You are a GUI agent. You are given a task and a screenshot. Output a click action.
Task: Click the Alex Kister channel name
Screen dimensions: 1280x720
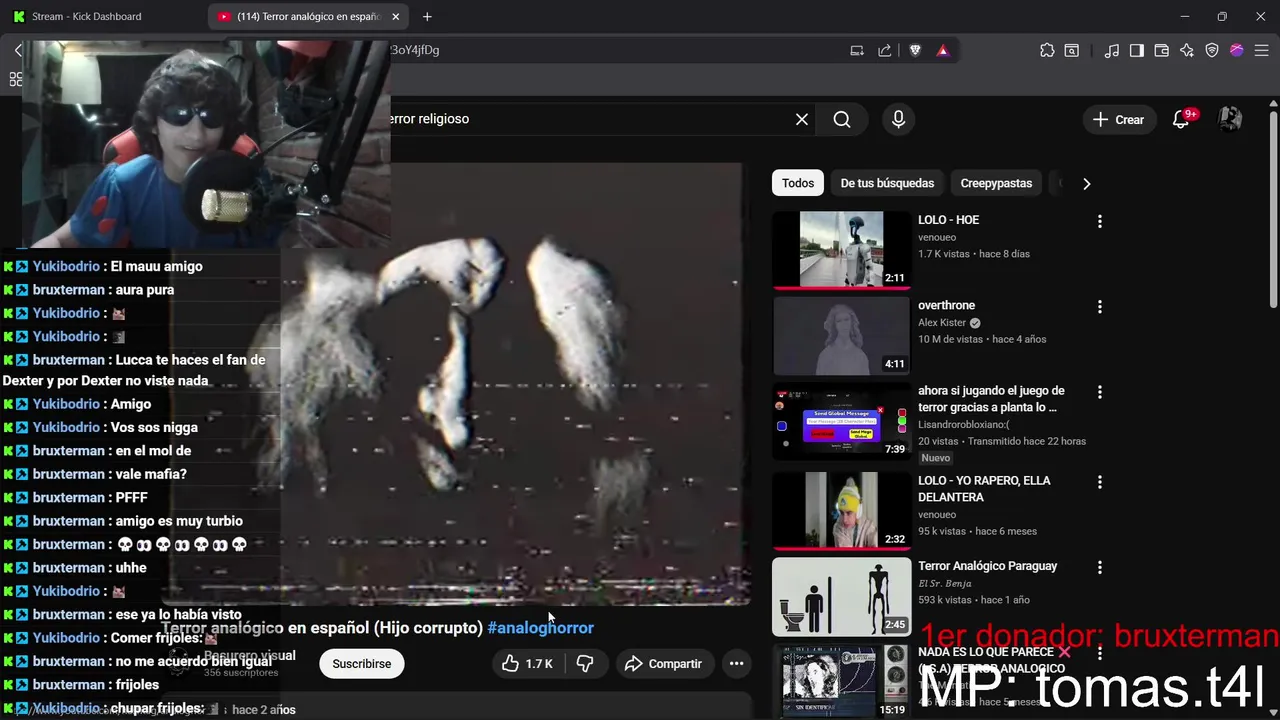point(942,323)
